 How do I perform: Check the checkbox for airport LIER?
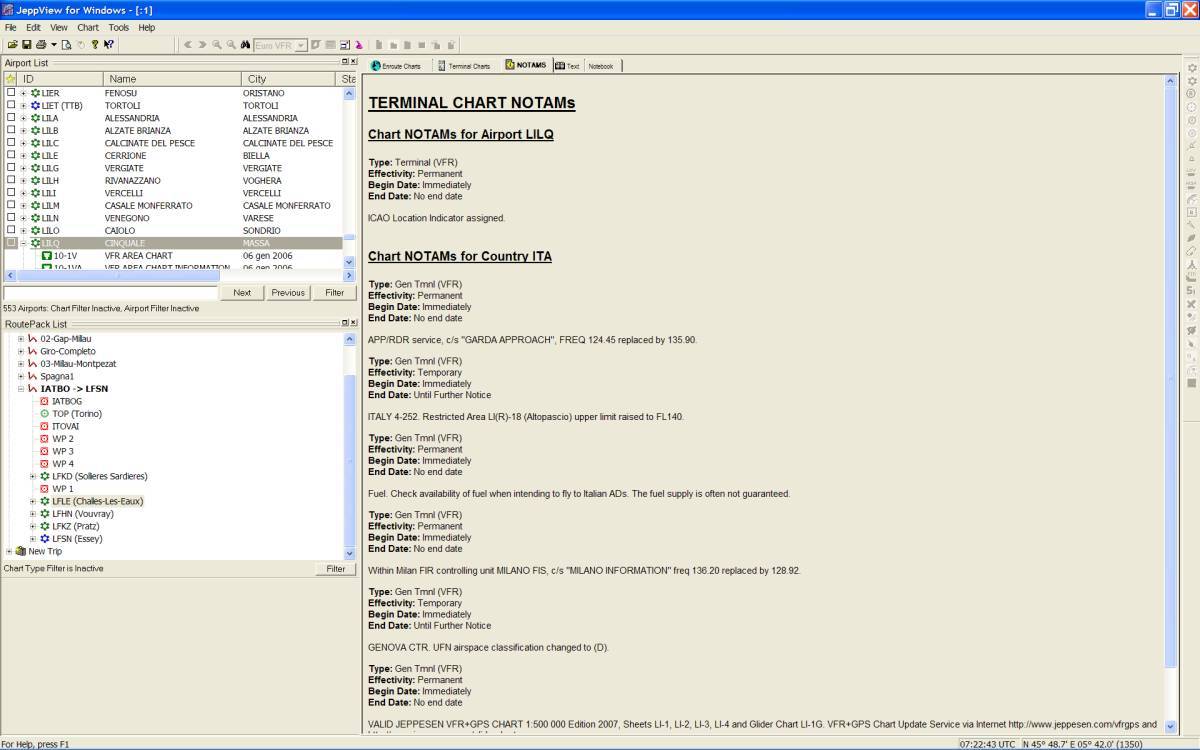11,93
